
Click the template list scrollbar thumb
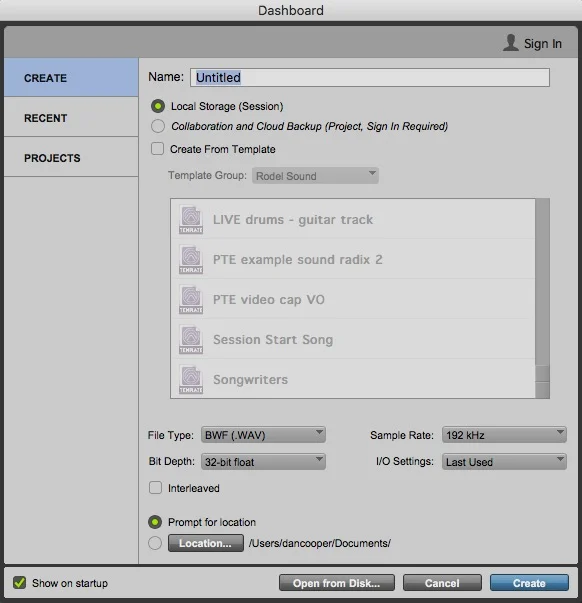coord(542,373)
